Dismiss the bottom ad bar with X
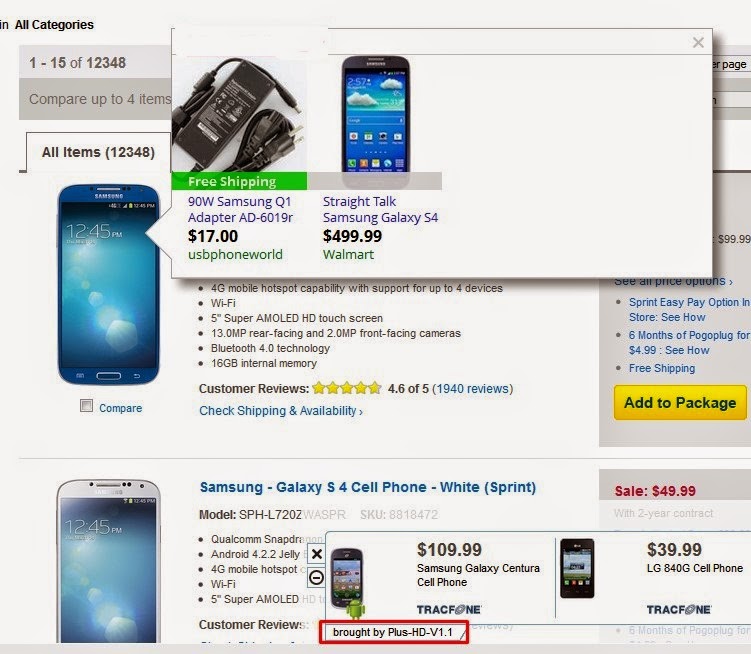The image size is (751, 654). (317, 554)
